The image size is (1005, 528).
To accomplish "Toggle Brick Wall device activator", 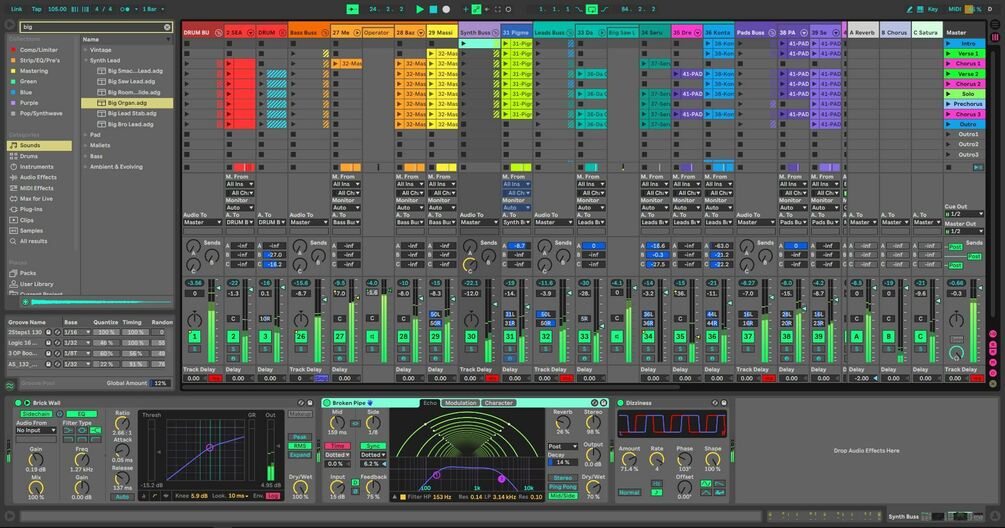I will tap(17, 403).
